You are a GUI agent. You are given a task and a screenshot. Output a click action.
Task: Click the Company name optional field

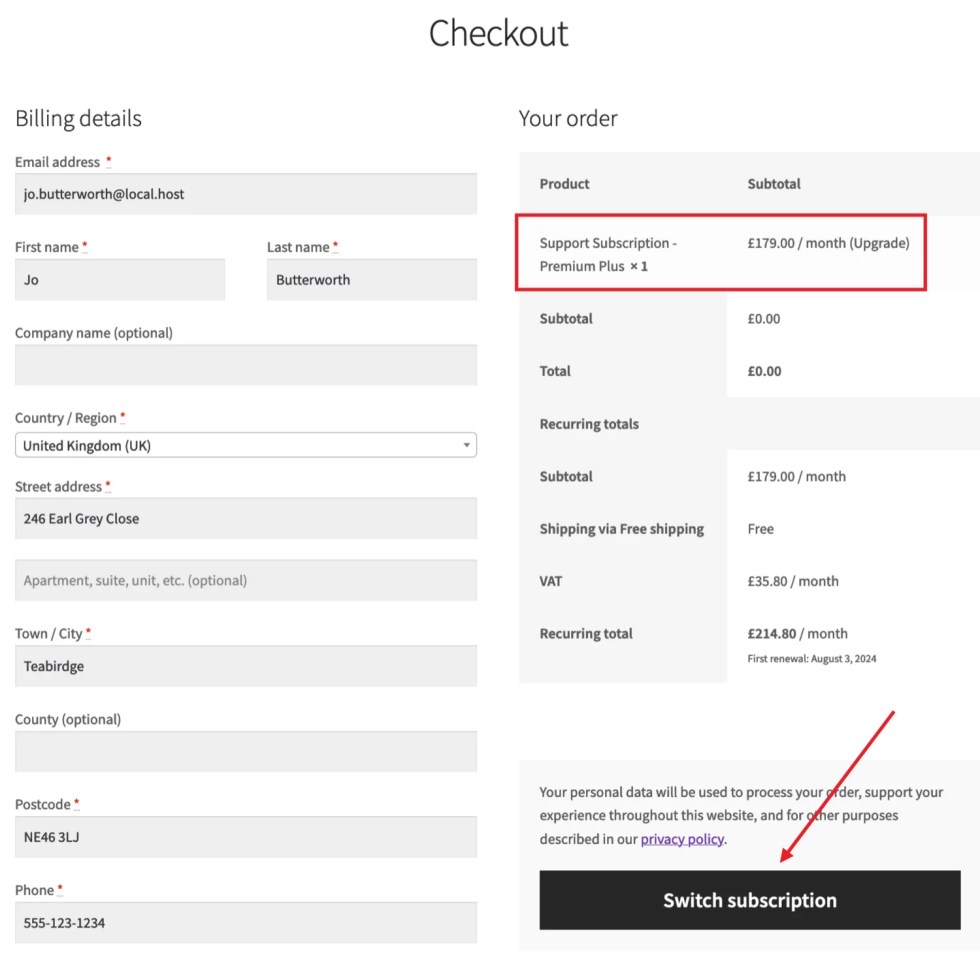245,365
